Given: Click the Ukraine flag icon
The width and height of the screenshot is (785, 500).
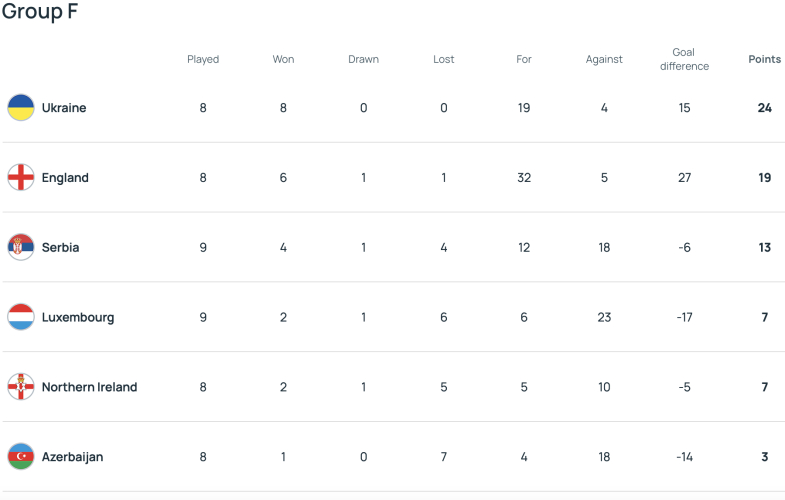Looking at the screenshot, I should coord(21,108).
